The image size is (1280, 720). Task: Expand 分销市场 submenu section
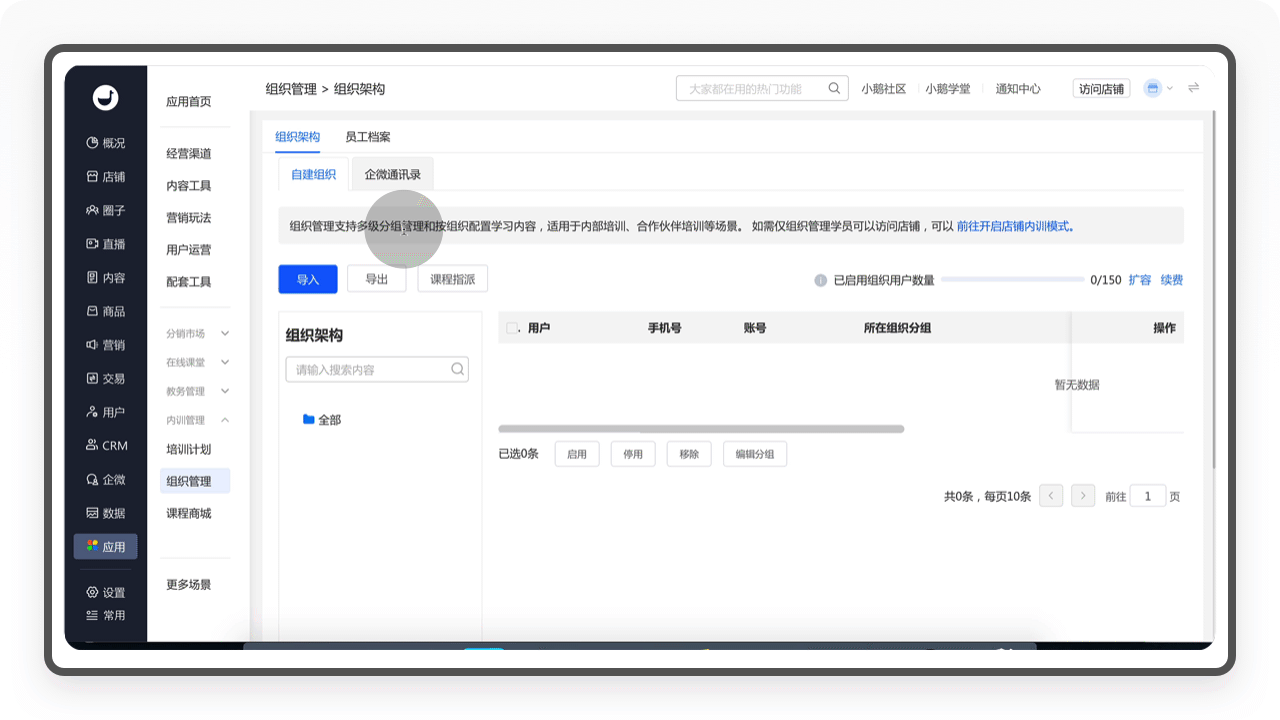click(x=198, y=334)
